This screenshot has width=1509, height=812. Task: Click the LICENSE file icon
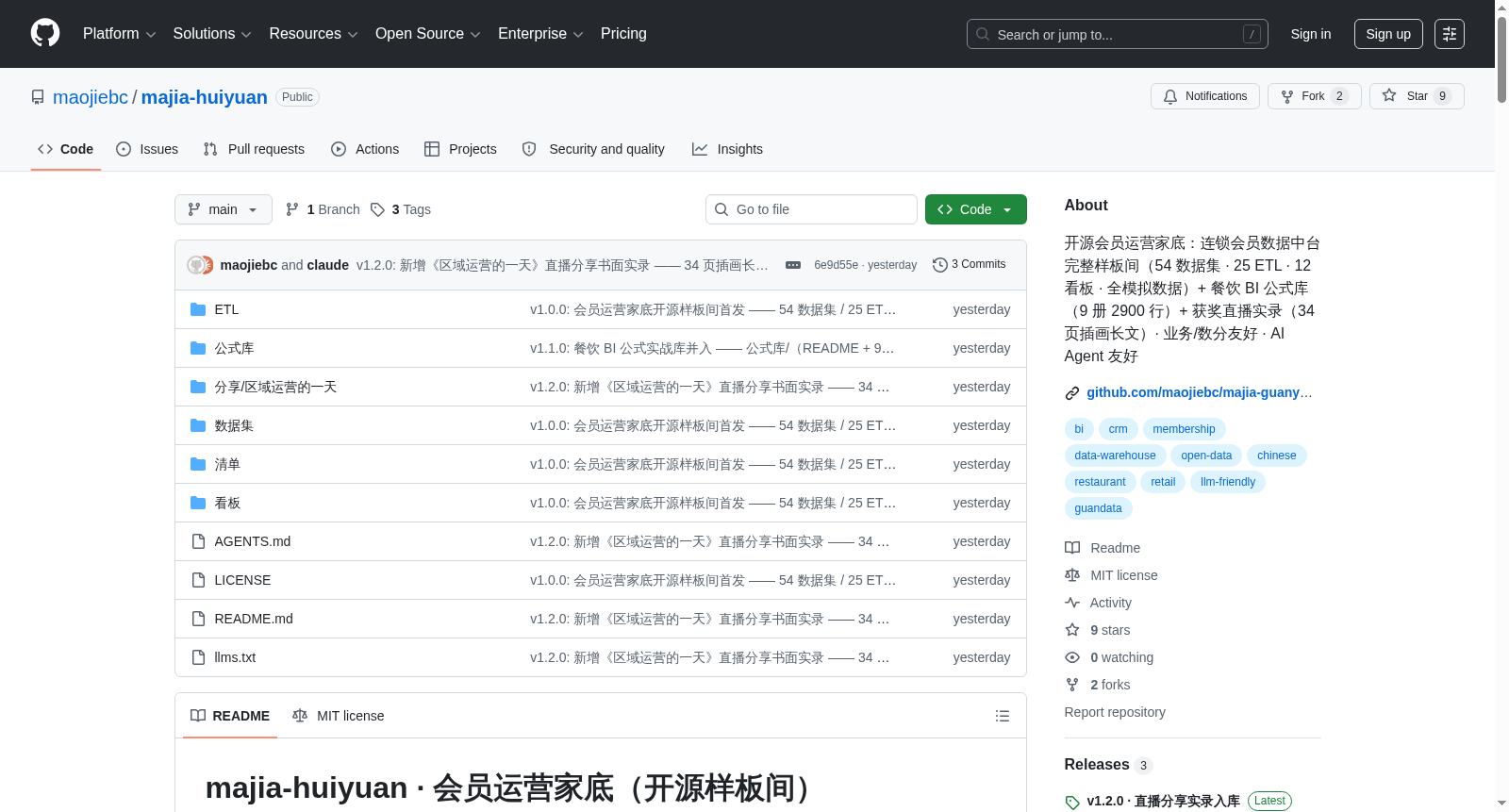[198, 580]
